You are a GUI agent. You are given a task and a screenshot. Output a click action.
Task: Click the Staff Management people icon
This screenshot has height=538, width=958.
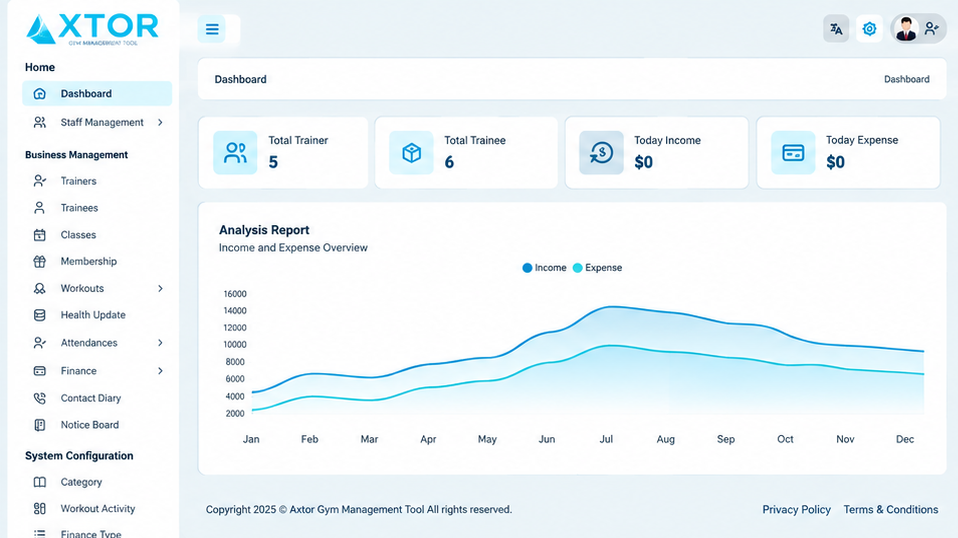tap(40, 122)
